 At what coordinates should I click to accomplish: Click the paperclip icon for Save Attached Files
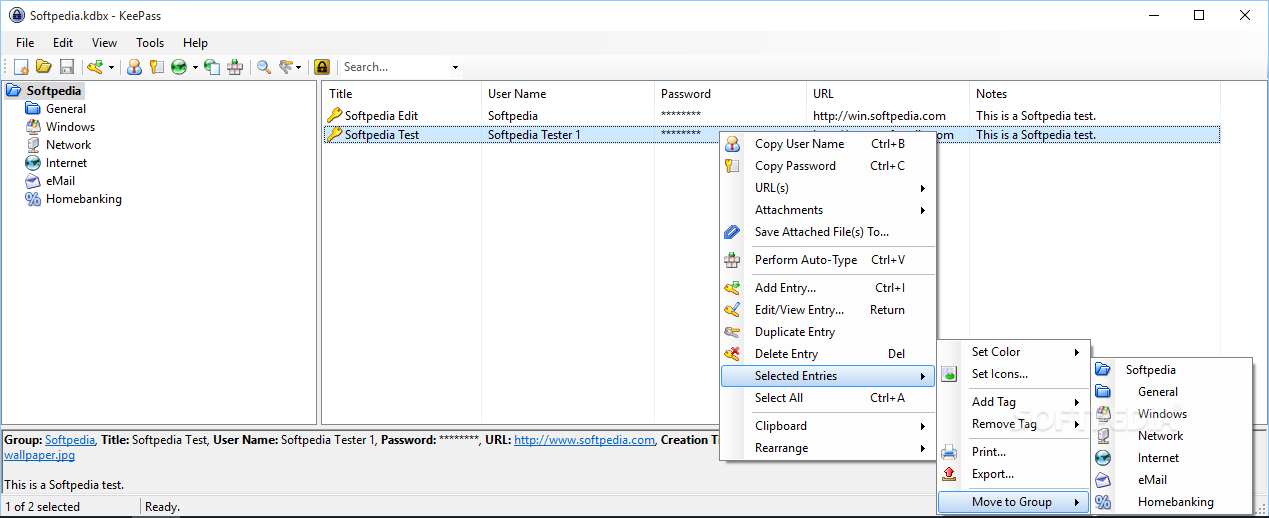tap(732, 232)
